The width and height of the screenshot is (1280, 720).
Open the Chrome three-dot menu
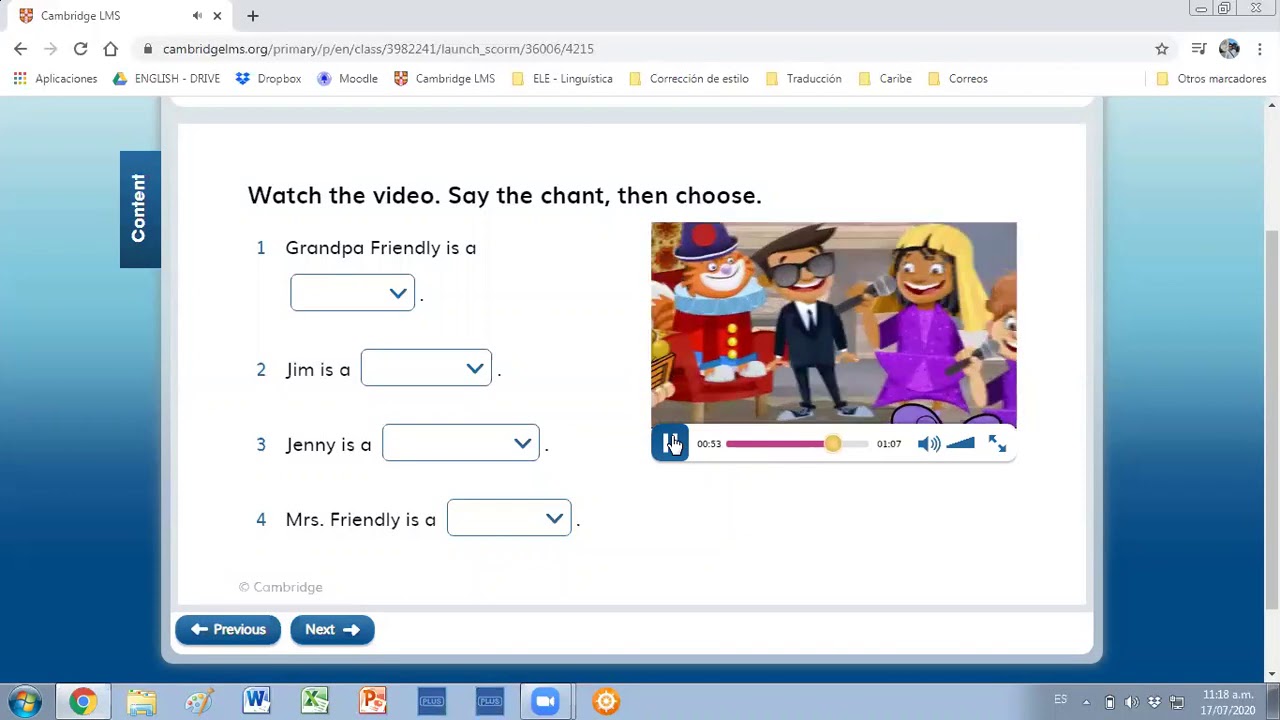click(1259, 48)
